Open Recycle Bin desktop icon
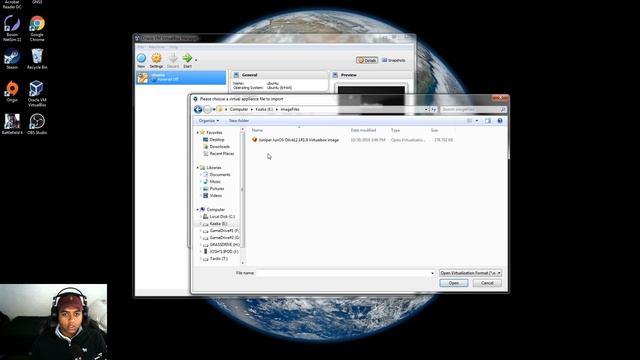The height and width of the screenshot is (360, 640). 37,59
